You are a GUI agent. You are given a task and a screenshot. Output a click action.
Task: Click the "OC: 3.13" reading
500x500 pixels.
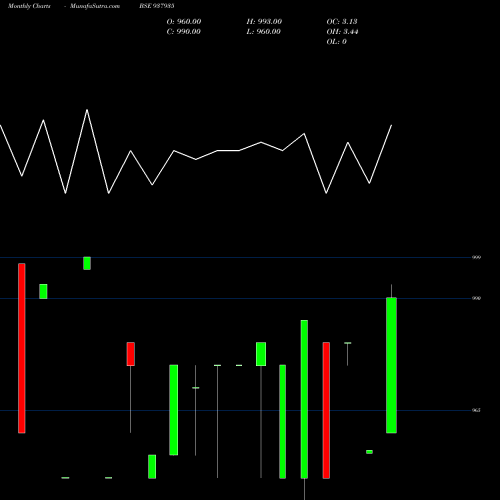tap(342, 22)
